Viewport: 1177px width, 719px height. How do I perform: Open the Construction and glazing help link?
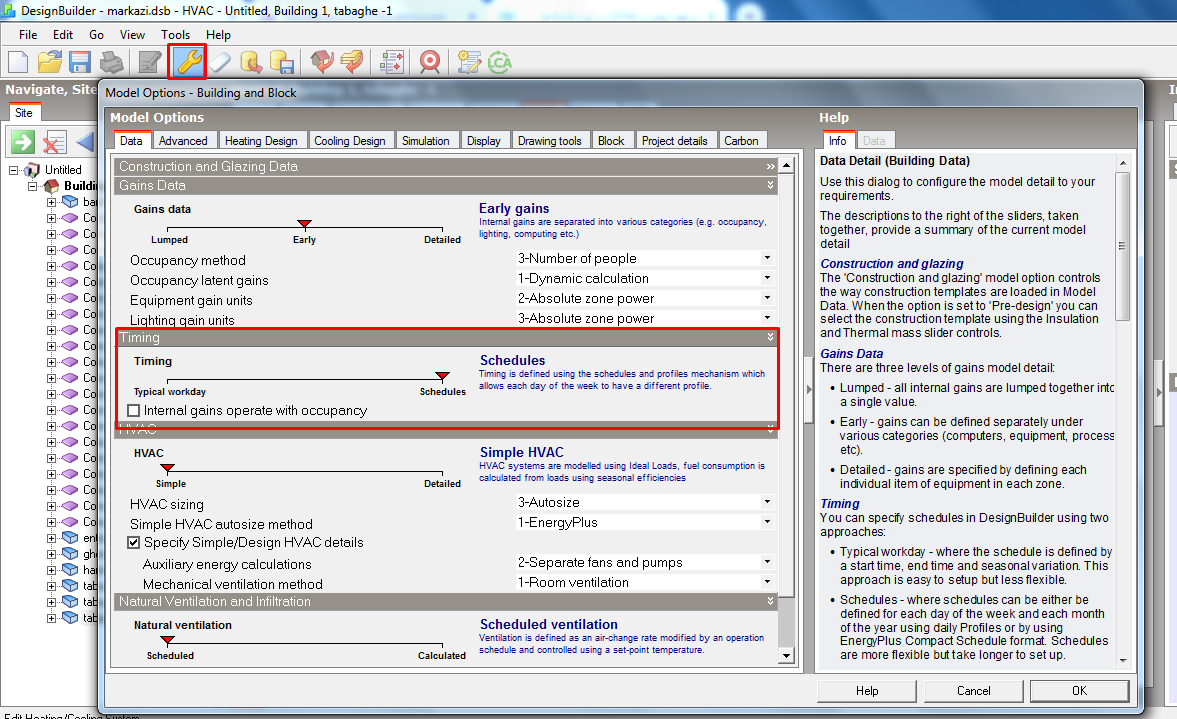click(892, 263)
